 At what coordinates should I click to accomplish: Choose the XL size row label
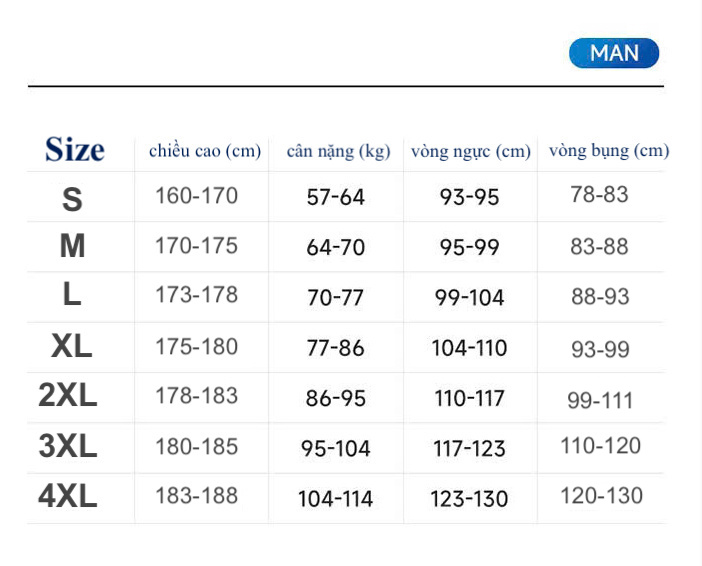point(72,346)
